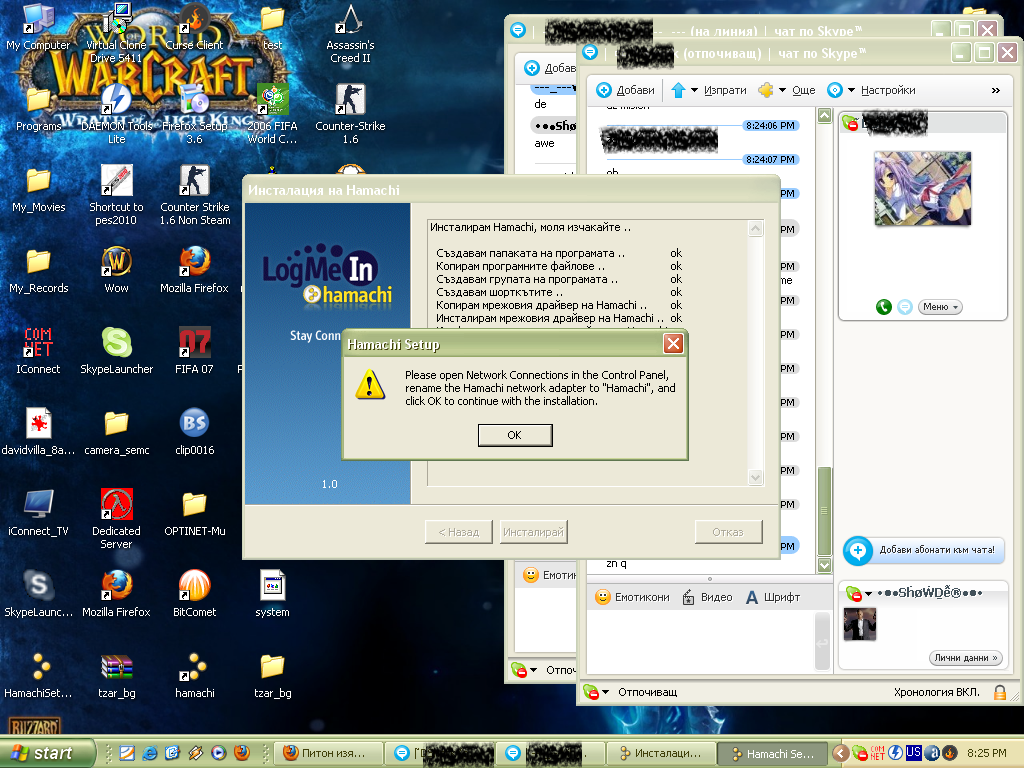This screenshot has width=1024, height=768.
Task: Select the HamachiSet... installer icon
Action: click(38, 675)
